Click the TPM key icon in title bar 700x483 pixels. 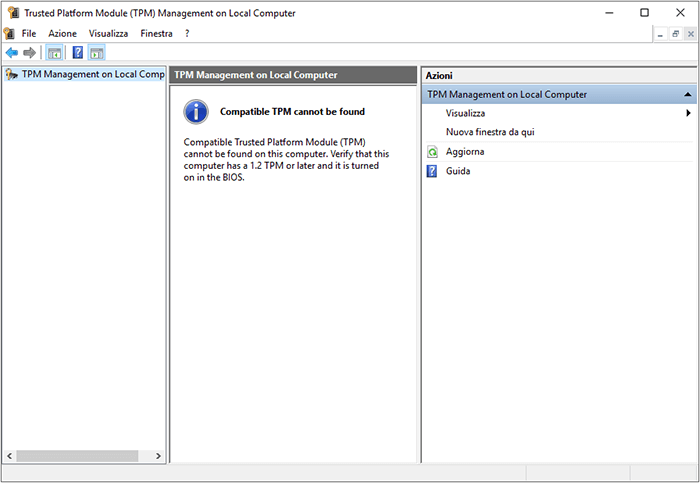click(x=14, y=12)
